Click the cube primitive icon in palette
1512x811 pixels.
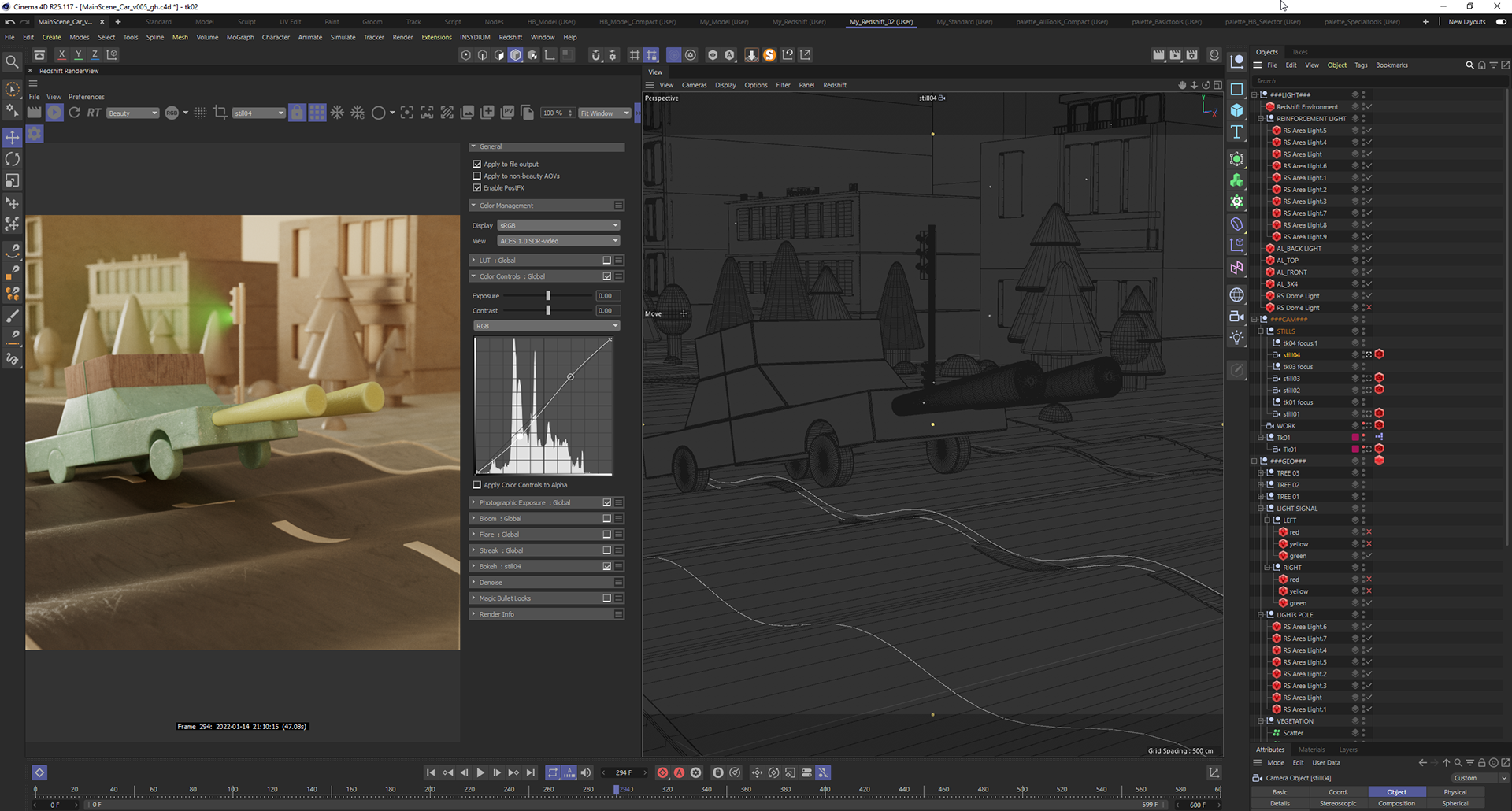point(1236,110)
